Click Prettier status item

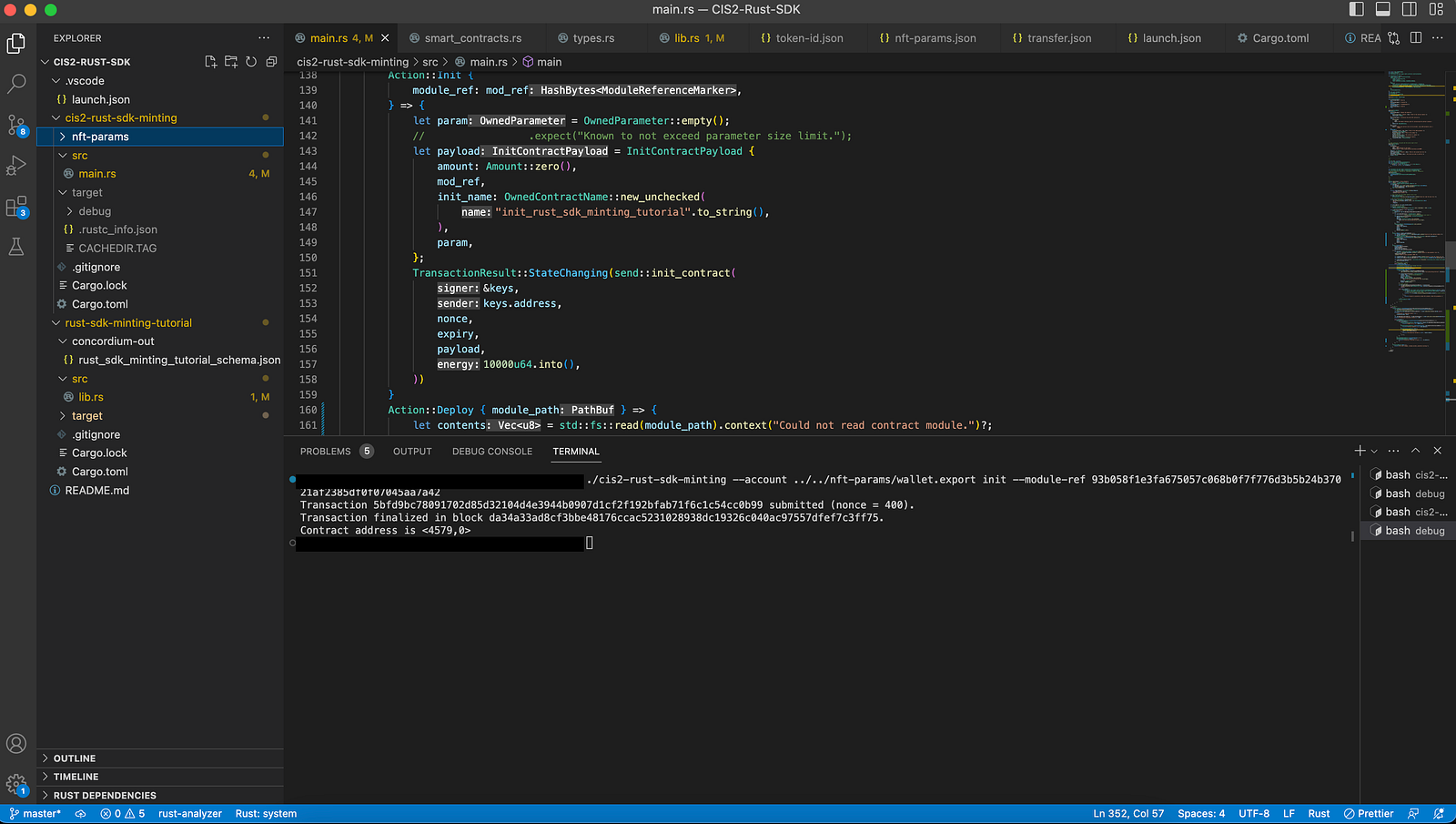pyautogui.click(x=1369, y=814)
